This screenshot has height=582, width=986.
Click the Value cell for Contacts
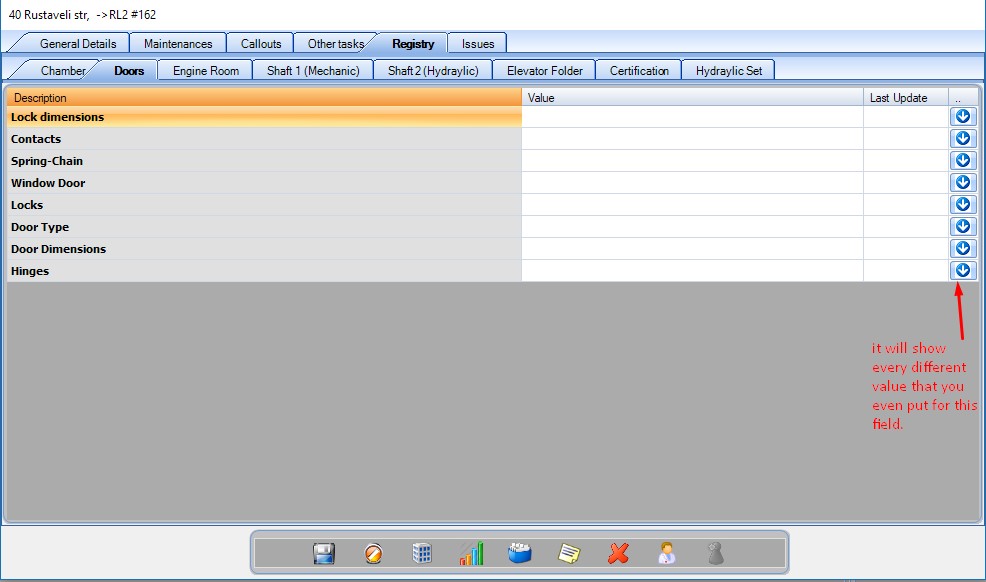(691, 139)
